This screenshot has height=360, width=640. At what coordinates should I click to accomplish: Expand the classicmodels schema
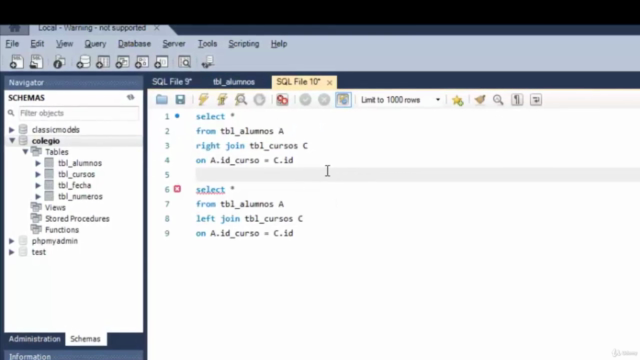click(12, 130)
